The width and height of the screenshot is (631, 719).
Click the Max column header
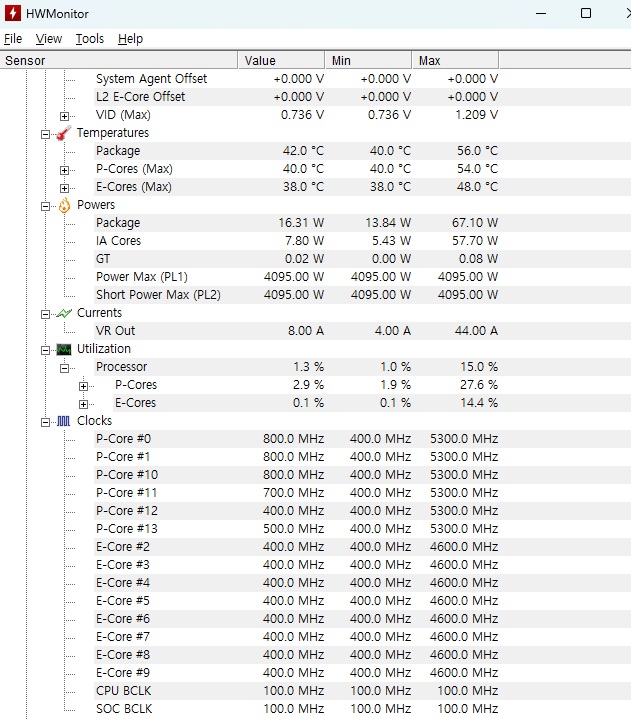point(455,61)
